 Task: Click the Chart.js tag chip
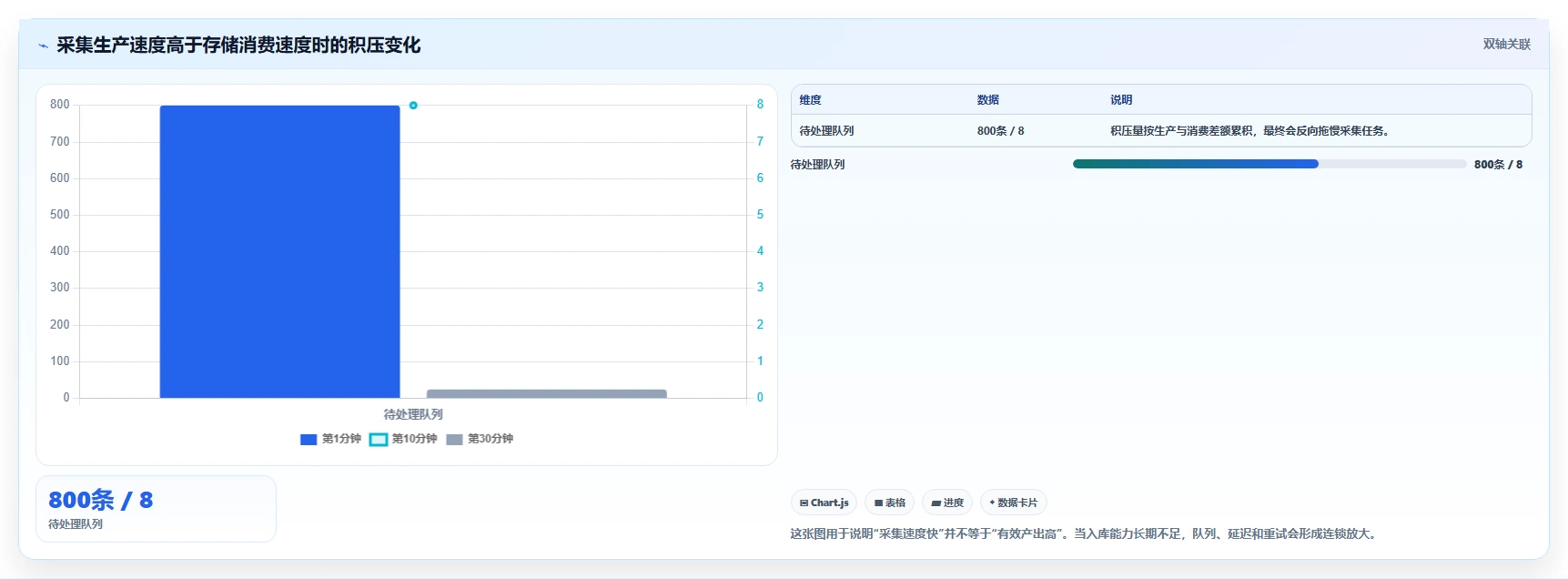tap(824, 503)
